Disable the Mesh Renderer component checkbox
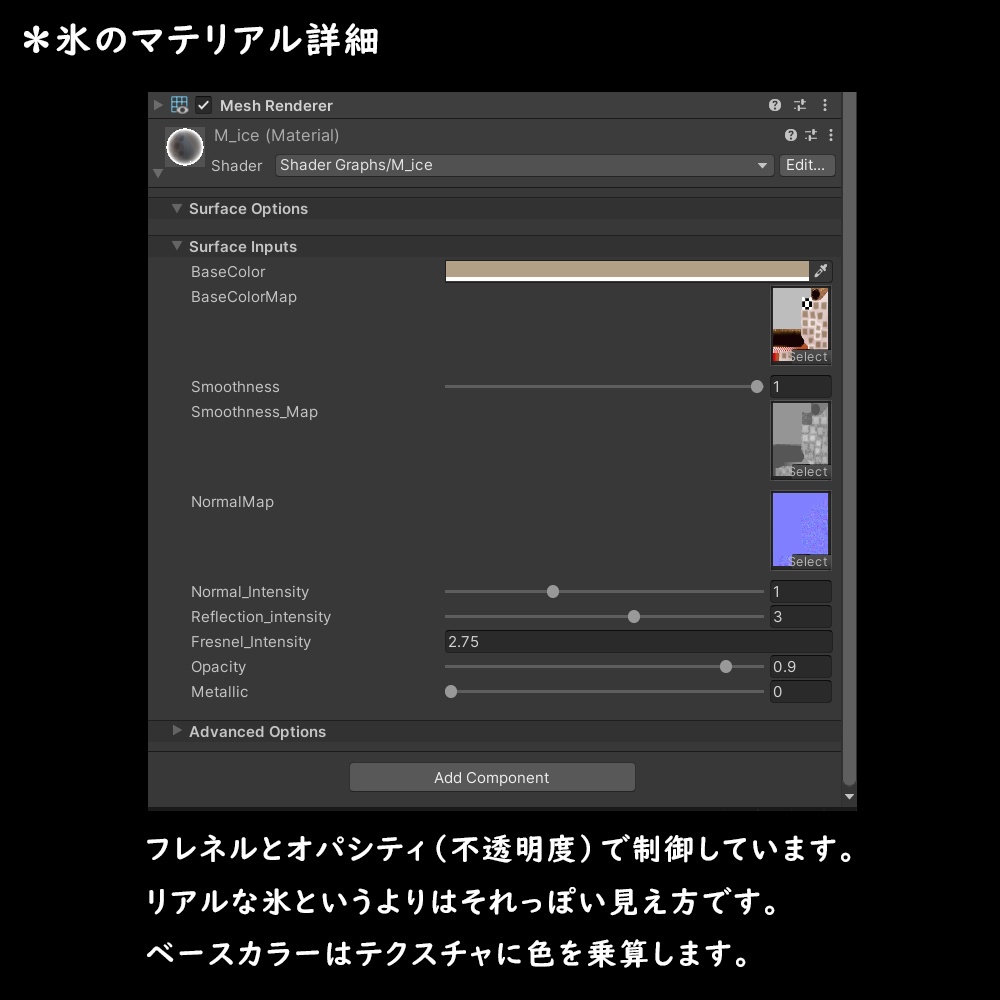Image resolution: width=1000 pixels, height=1000 pixels. [x=201, y=104]
